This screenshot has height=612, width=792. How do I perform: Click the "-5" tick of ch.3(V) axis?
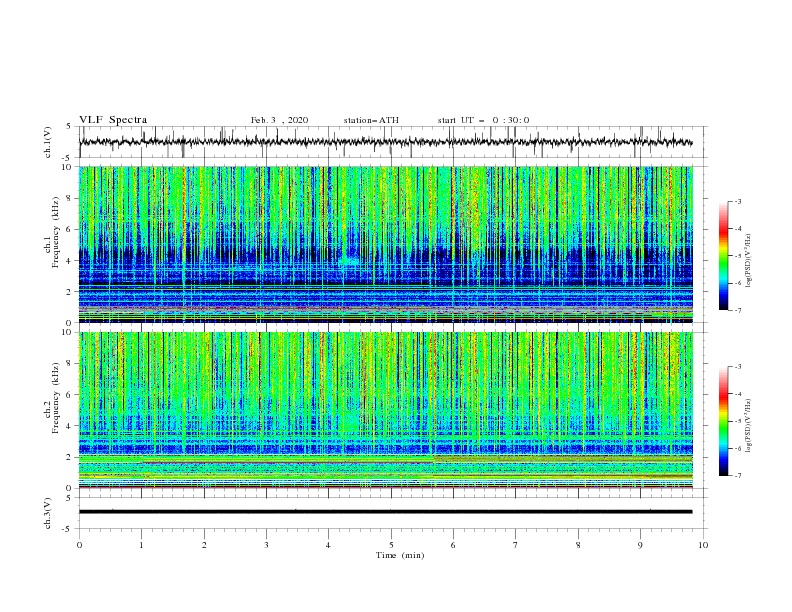click(x=68, y=529)
